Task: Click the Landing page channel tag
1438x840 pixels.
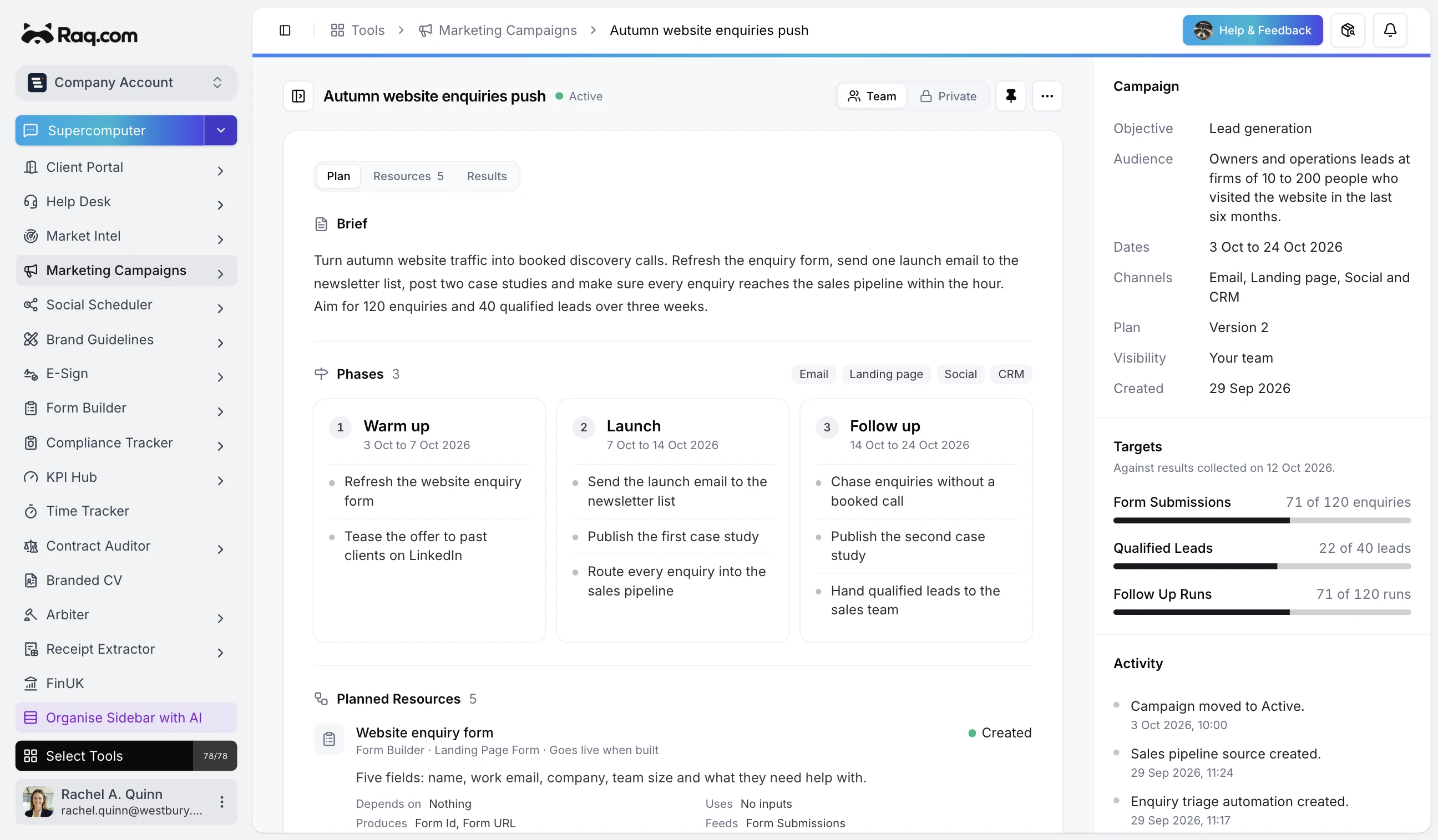Action: pos(885,374)
